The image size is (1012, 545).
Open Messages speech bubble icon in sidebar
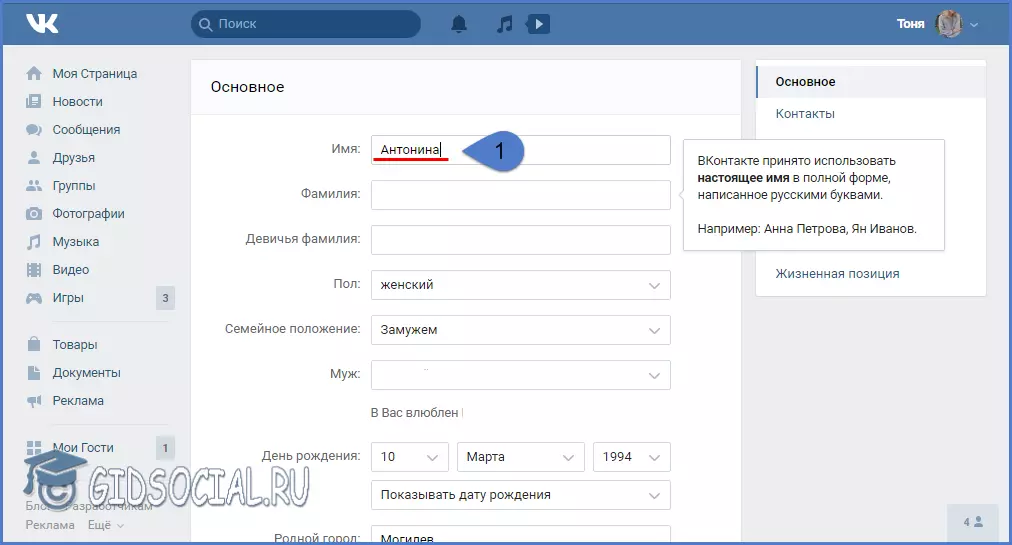point(34,130)
